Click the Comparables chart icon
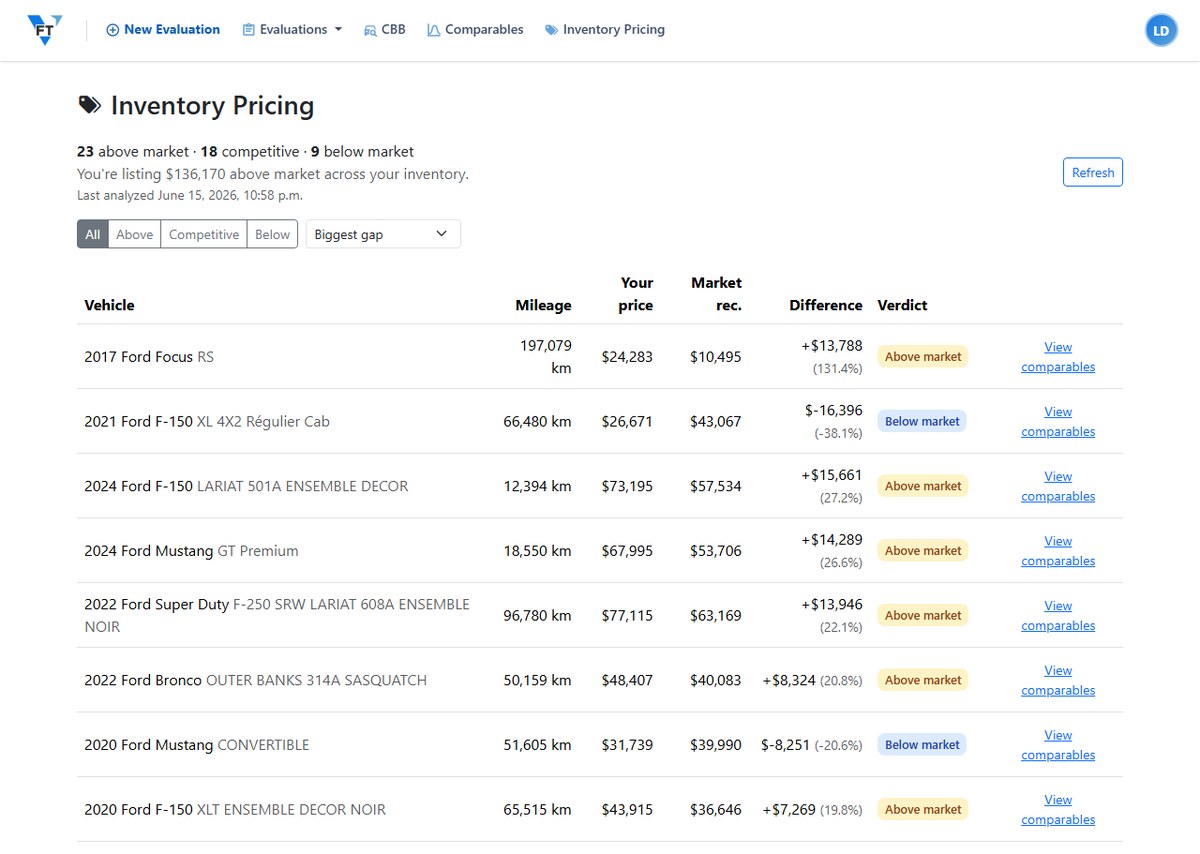 (x=433, y=30)
